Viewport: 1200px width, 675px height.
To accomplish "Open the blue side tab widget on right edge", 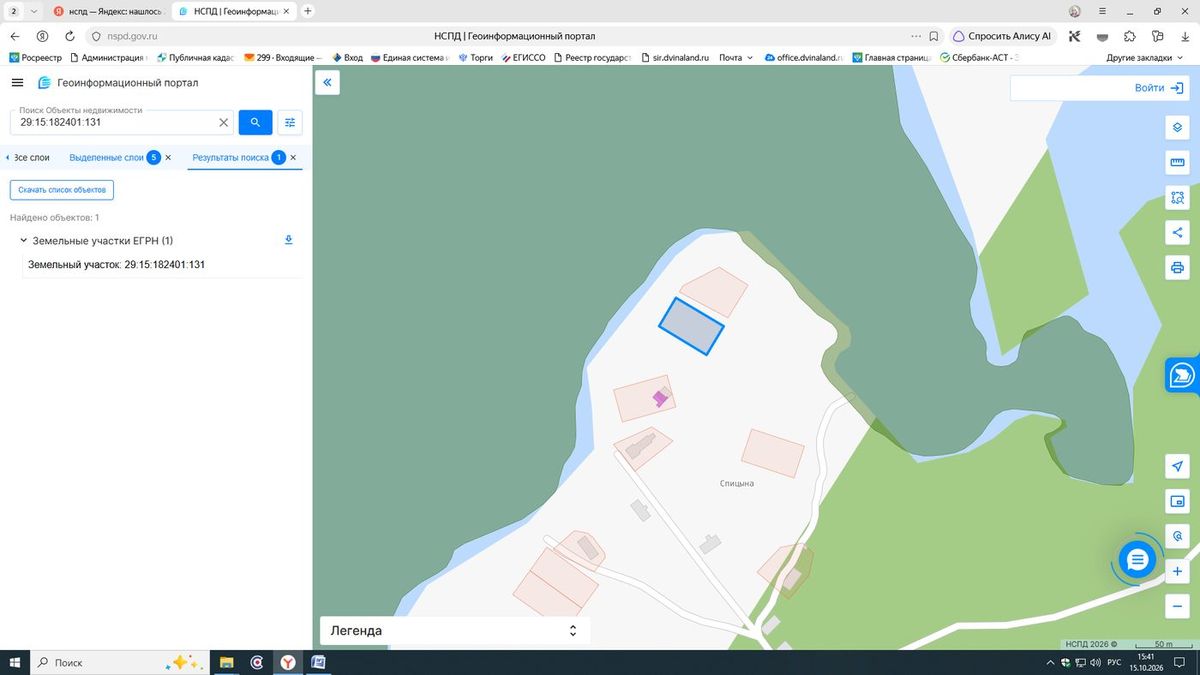I will coord(1183,375).
